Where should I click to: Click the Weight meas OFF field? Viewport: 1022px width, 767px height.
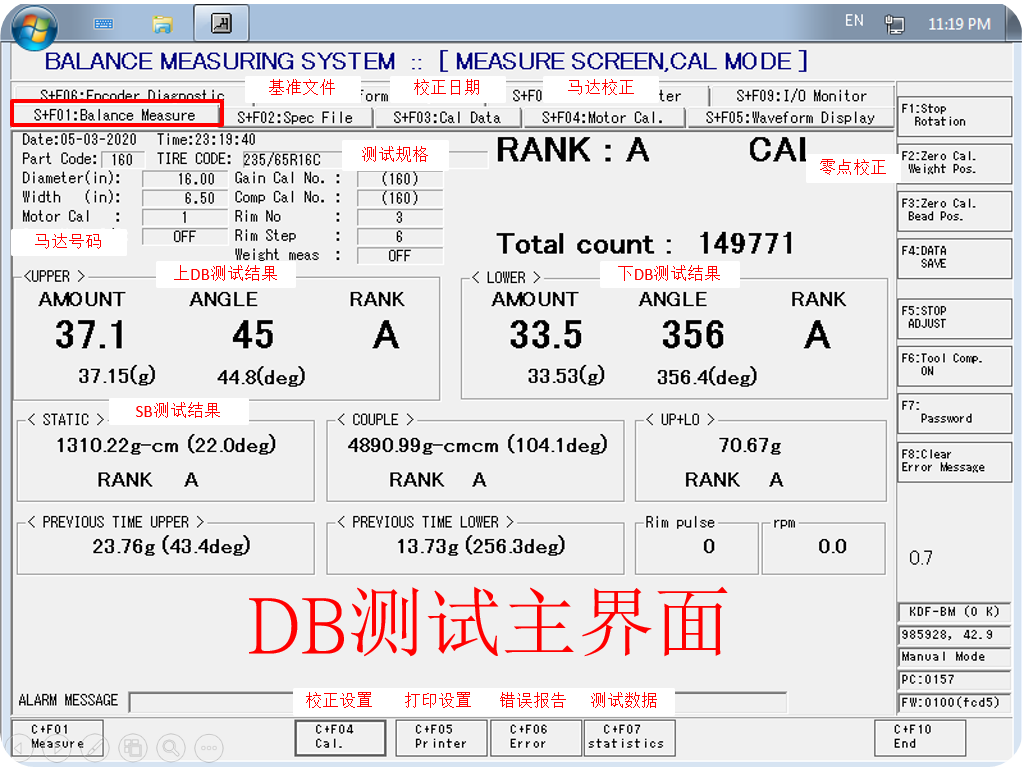point(399,255)
